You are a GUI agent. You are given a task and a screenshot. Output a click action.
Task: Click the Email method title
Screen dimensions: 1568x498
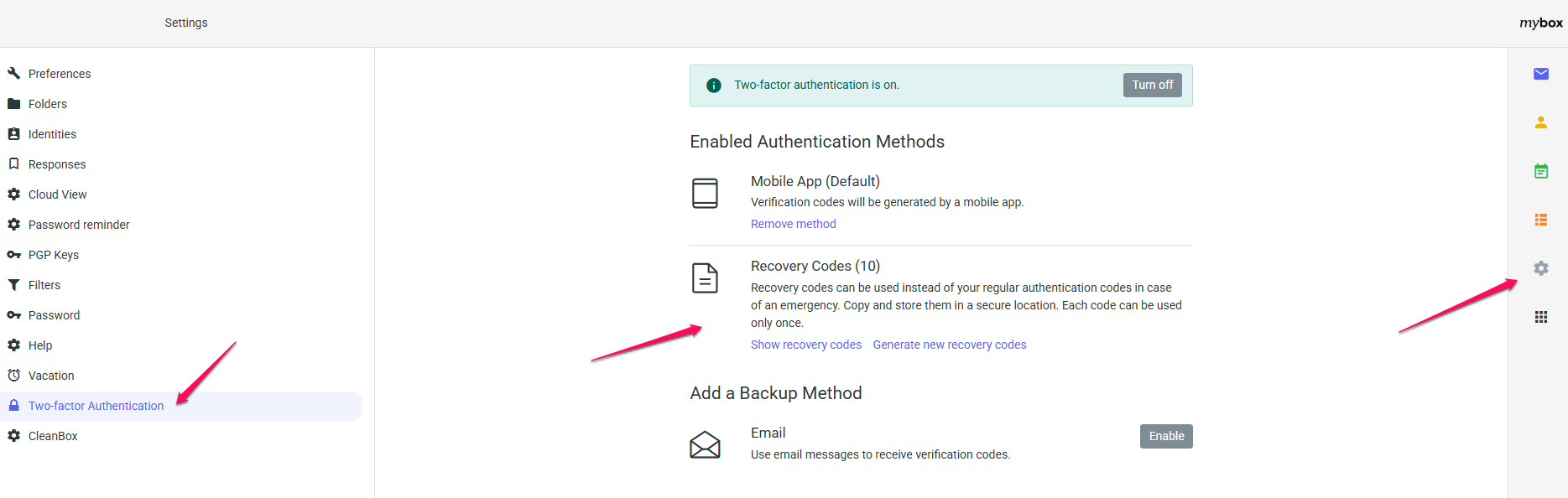coord(768,433)
